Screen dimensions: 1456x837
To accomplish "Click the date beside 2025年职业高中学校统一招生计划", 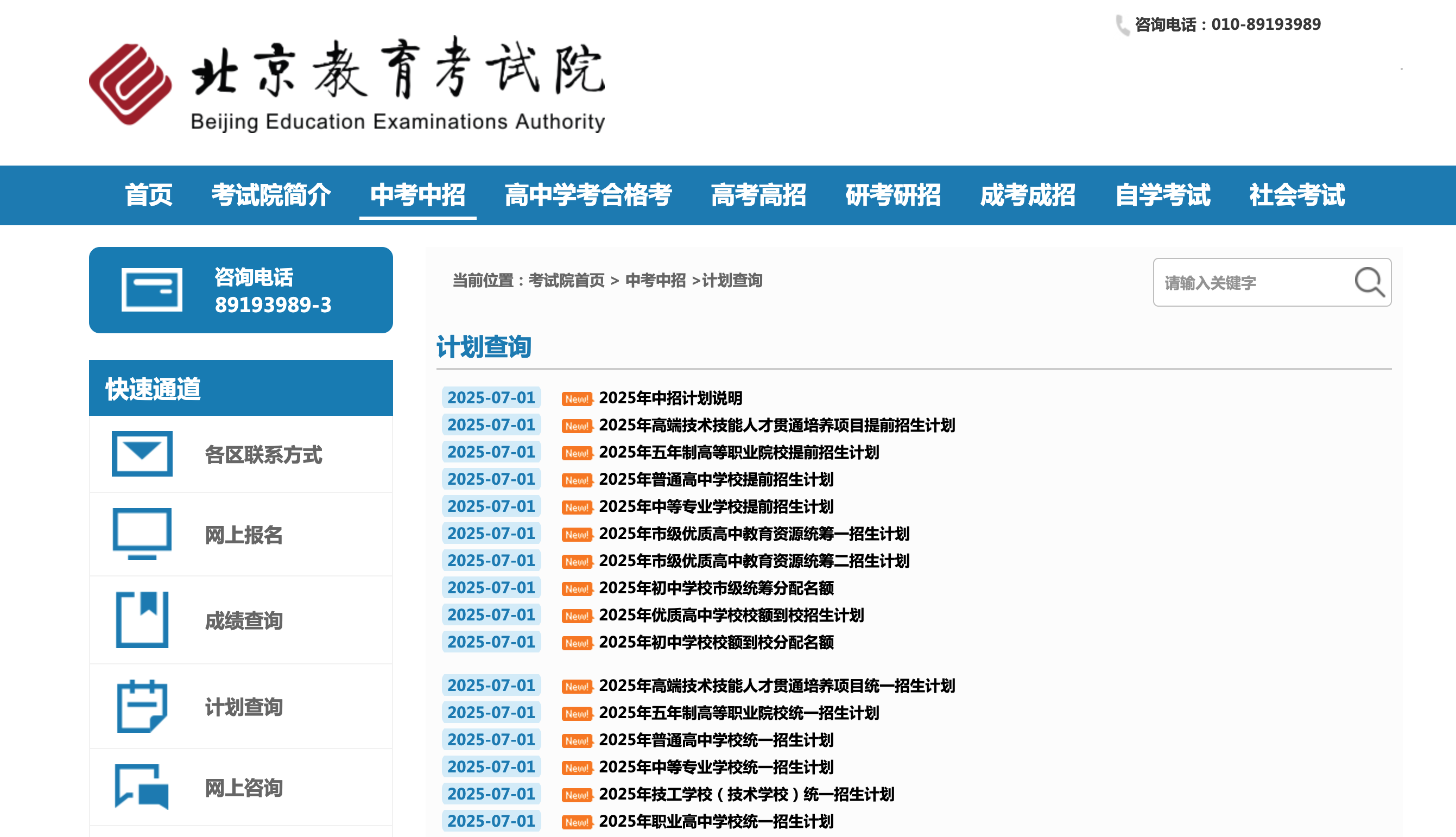I will click(x=491, y=821).
